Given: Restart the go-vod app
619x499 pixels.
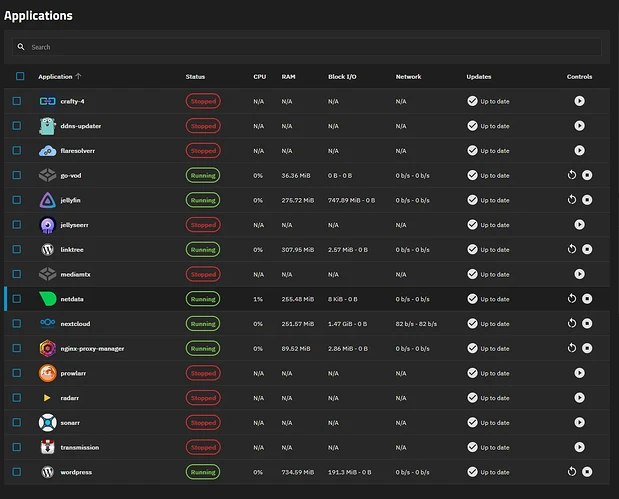Looking at the screenshot, I should pyautogui.click(x=571, y=175).
